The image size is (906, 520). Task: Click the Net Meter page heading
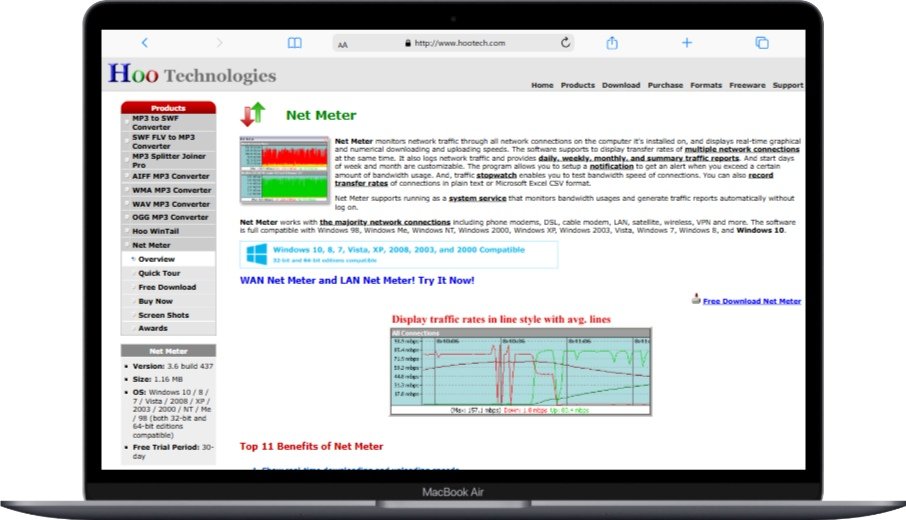[321, 115]
